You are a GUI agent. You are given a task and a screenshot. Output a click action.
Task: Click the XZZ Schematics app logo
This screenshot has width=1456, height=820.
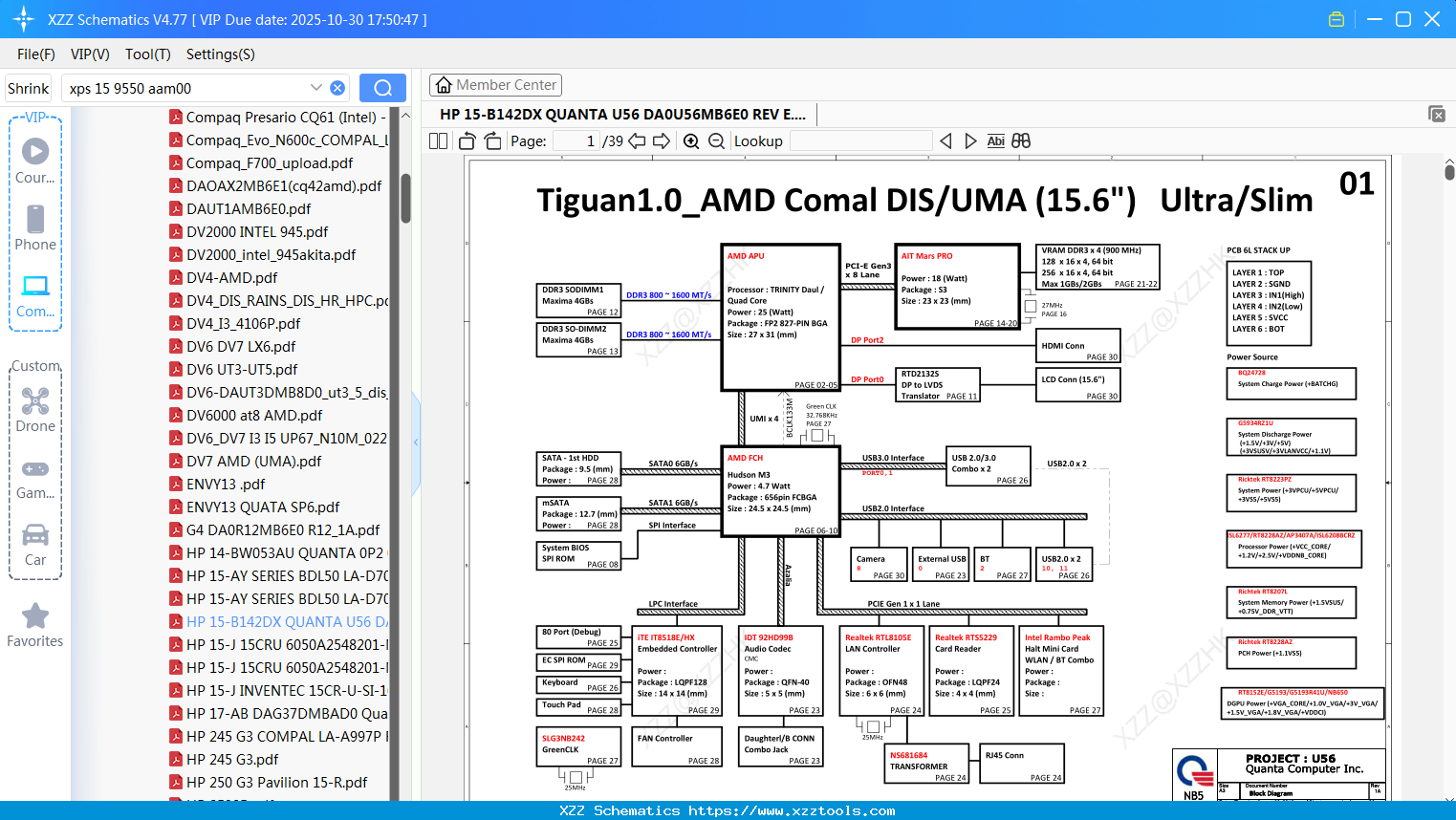[24, 19]
